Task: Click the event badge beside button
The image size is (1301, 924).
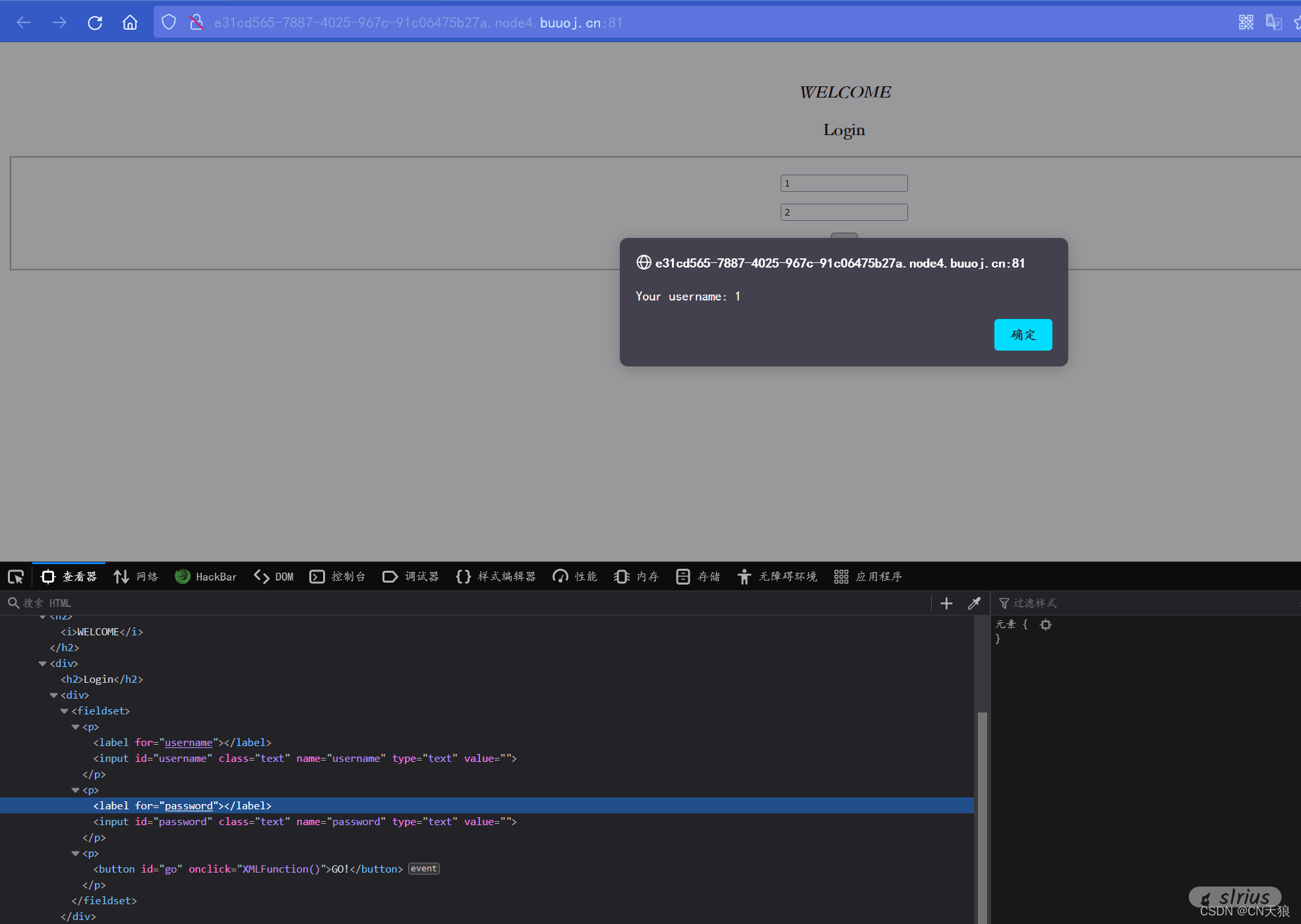Action: point(423,869)
